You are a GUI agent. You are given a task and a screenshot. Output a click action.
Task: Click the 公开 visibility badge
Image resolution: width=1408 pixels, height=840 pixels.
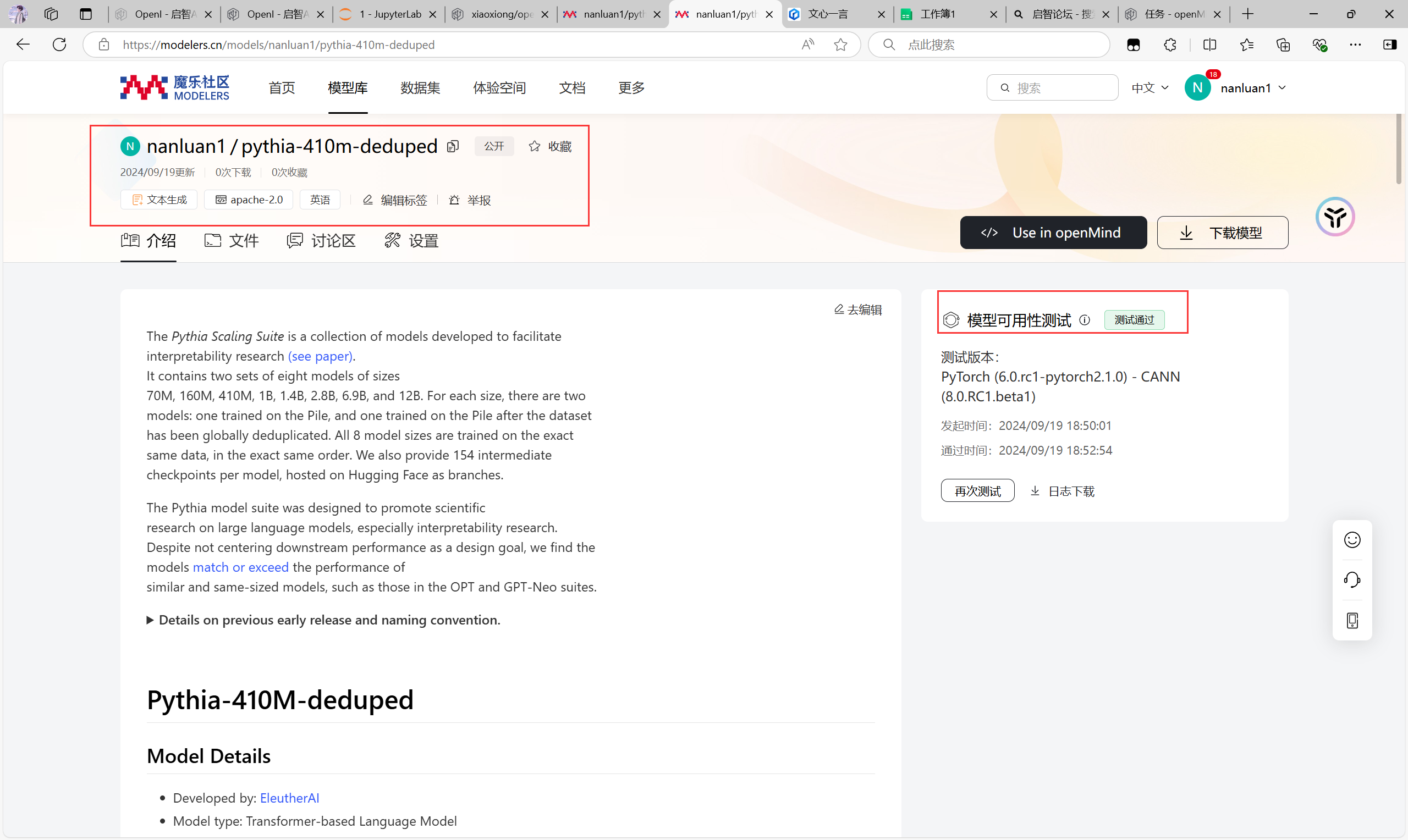pyautogui.click(x=494, y=147)
